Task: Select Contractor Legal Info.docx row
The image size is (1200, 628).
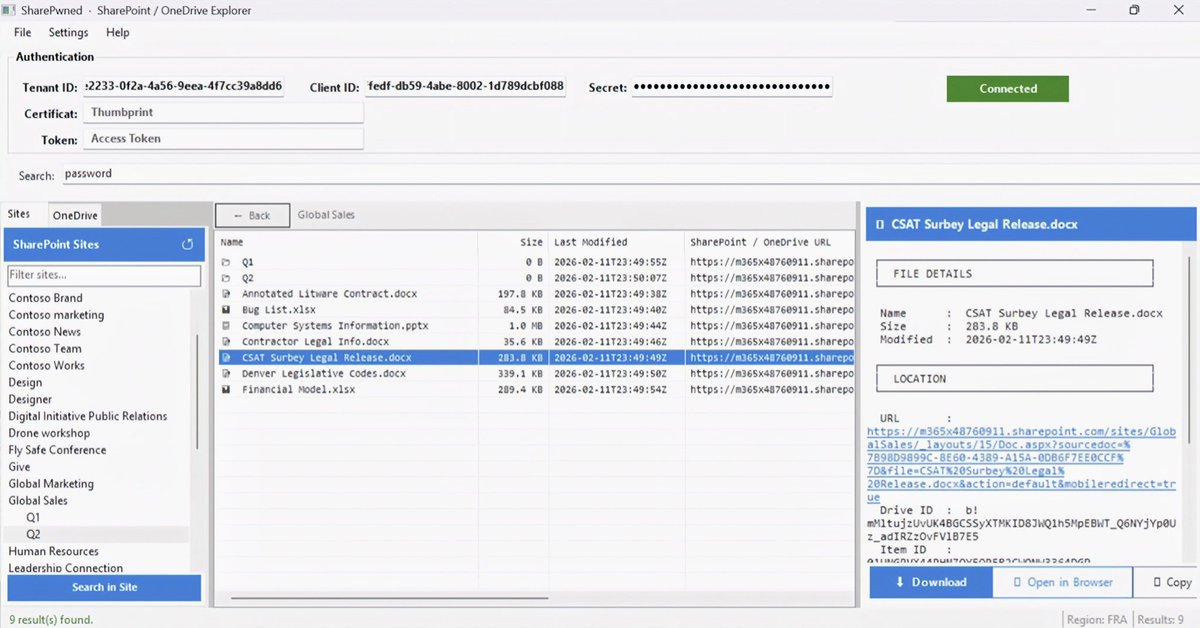Action: (536, 342)
